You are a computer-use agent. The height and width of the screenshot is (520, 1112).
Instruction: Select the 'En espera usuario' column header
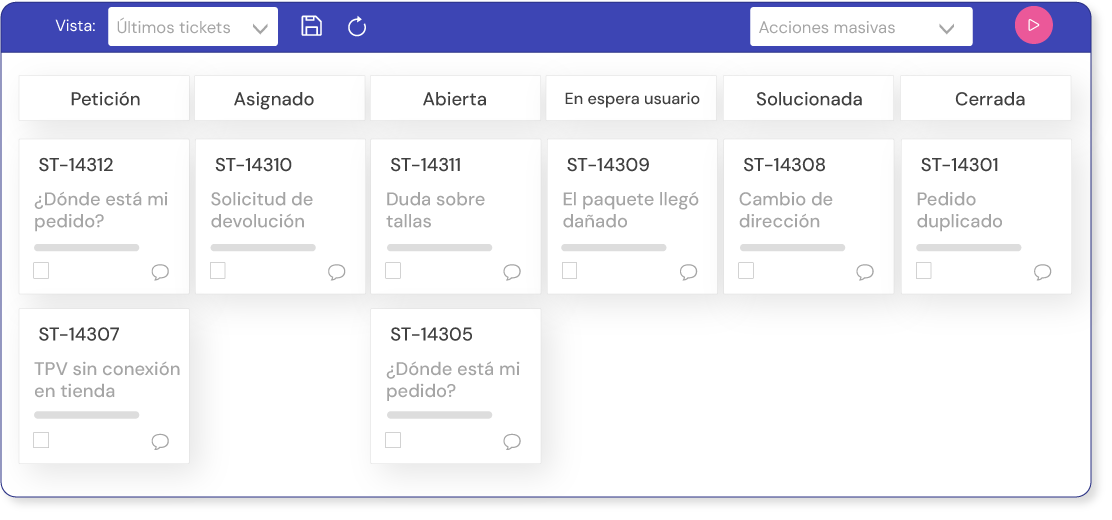632,99
